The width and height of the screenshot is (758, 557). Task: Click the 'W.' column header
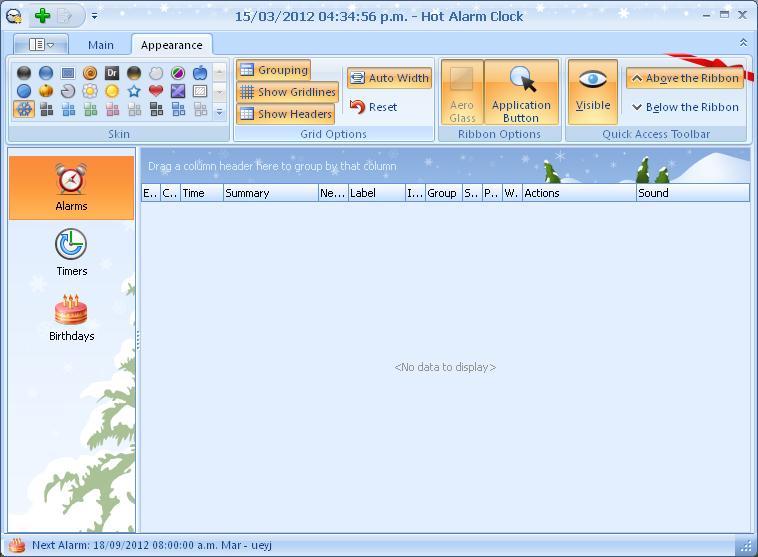pyautogui.click(x=512, y=193)
